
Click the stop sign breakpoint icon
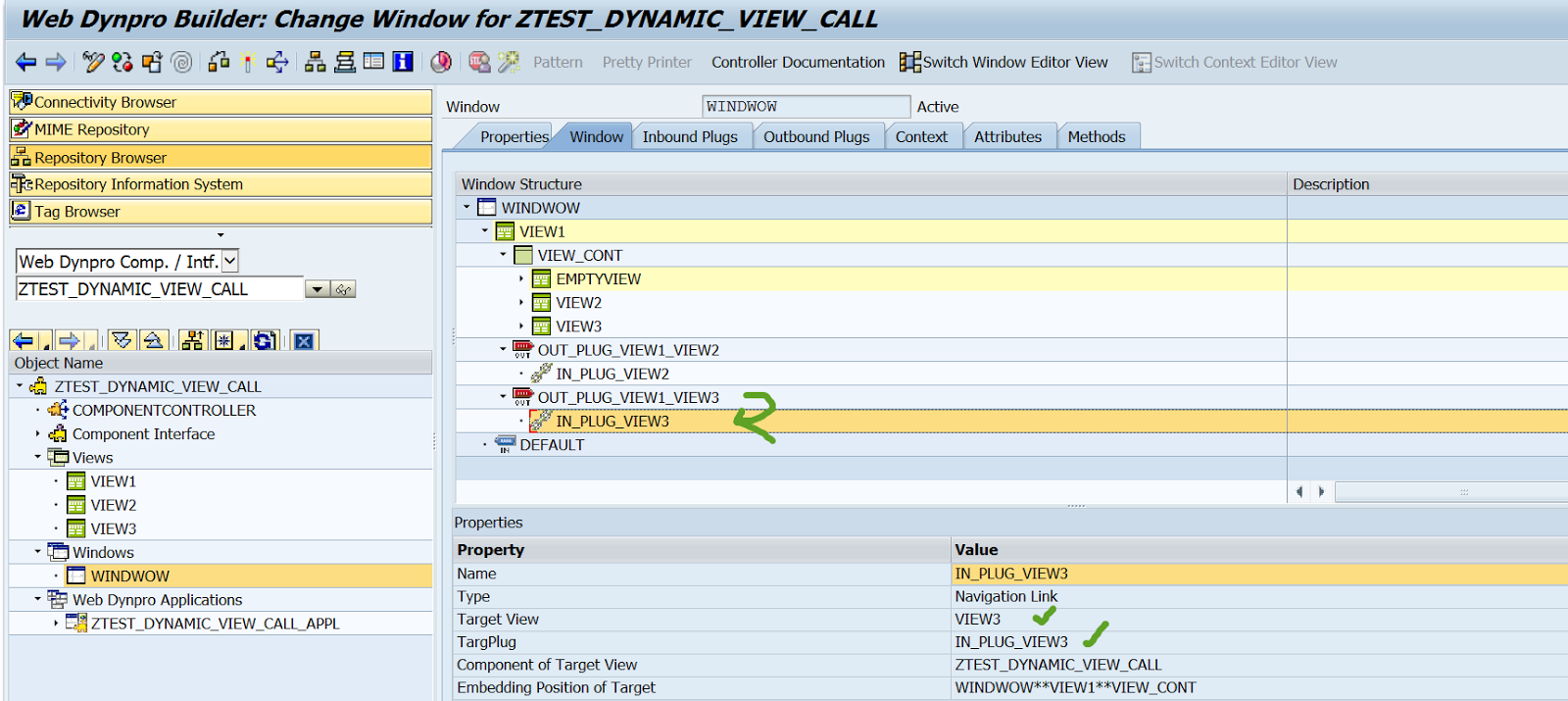point(479,63)
